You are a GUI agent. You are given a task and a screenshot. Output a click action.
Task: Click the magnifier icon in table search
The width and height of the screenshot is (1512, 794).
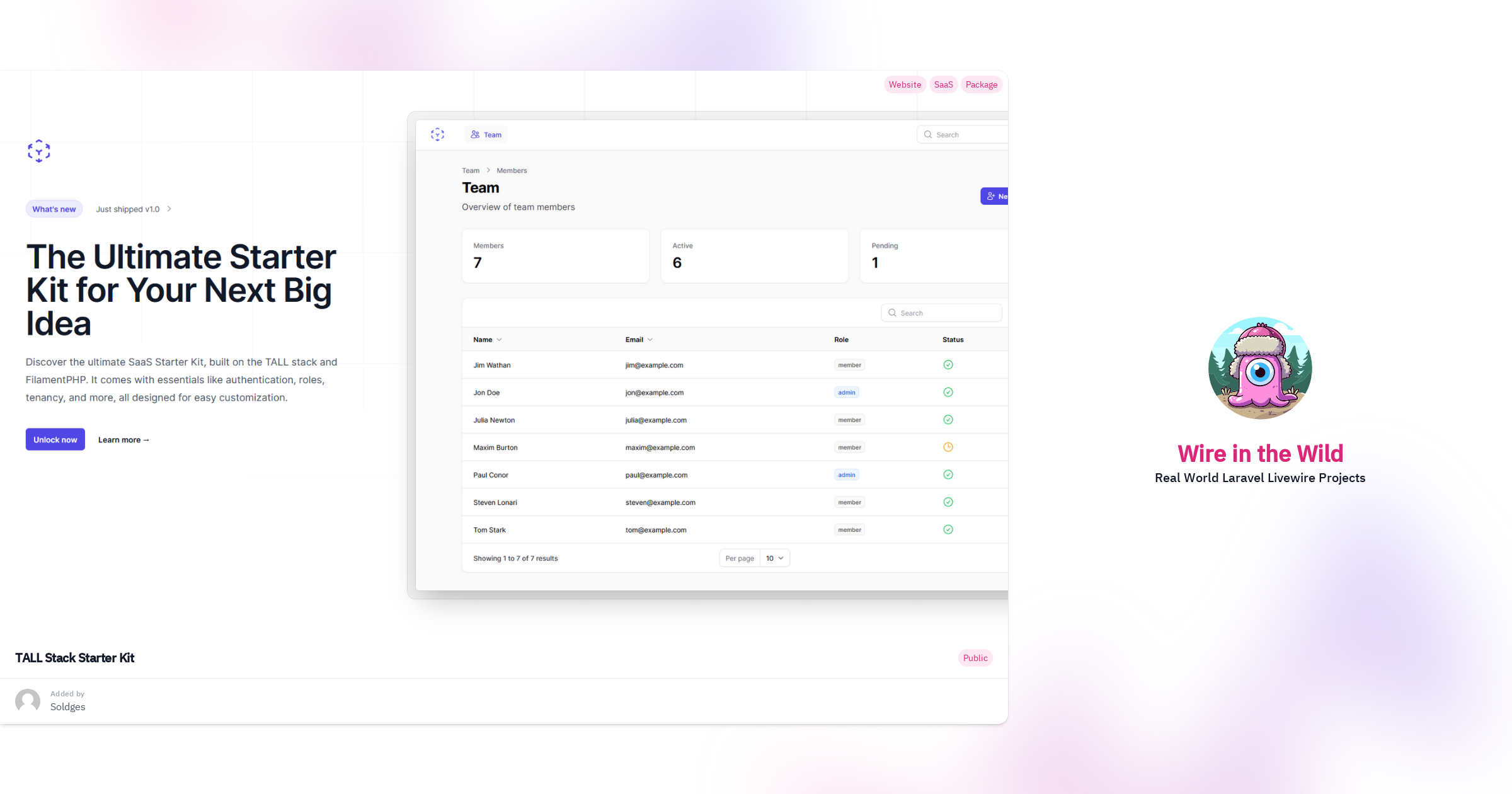[x=892, y=313]
